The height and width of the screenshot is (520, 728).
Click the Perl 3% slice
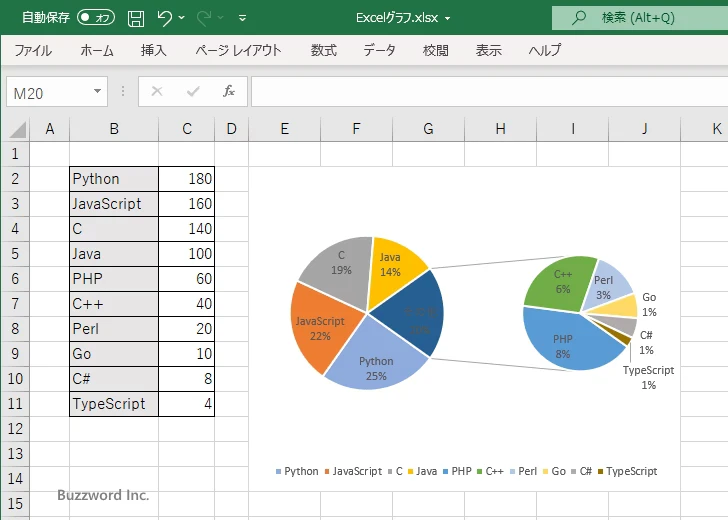tap(606, 286)
